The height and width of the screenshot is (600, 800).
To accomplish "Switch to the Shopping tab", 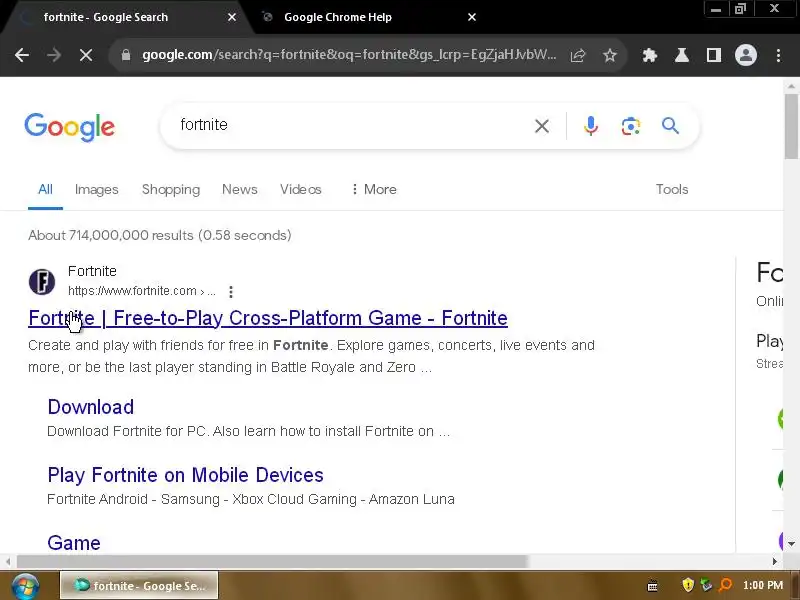I will tap(171, 190).
